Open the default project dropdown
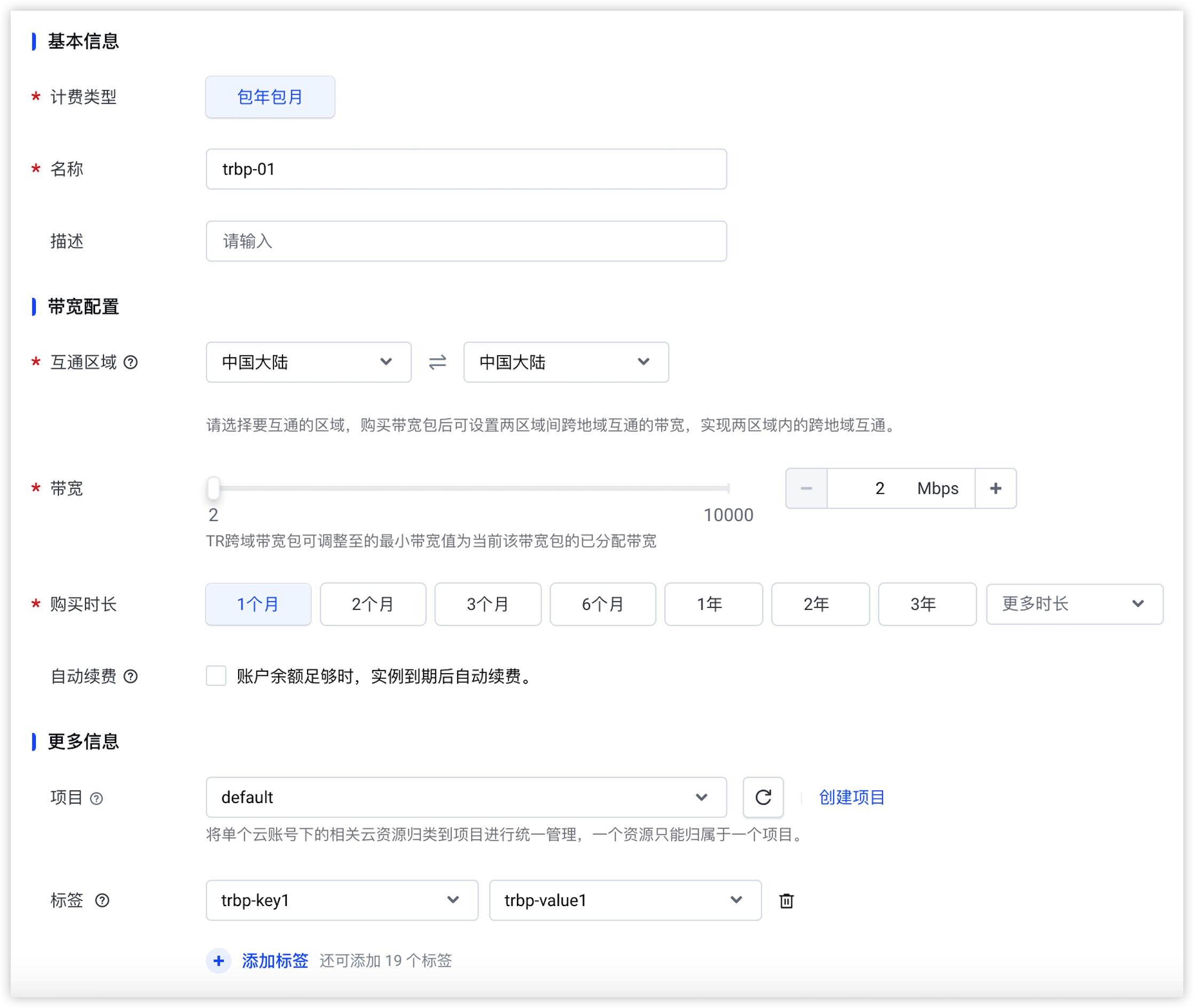The height and width of the screenshot is (1008, 1194). click(466, 797)
